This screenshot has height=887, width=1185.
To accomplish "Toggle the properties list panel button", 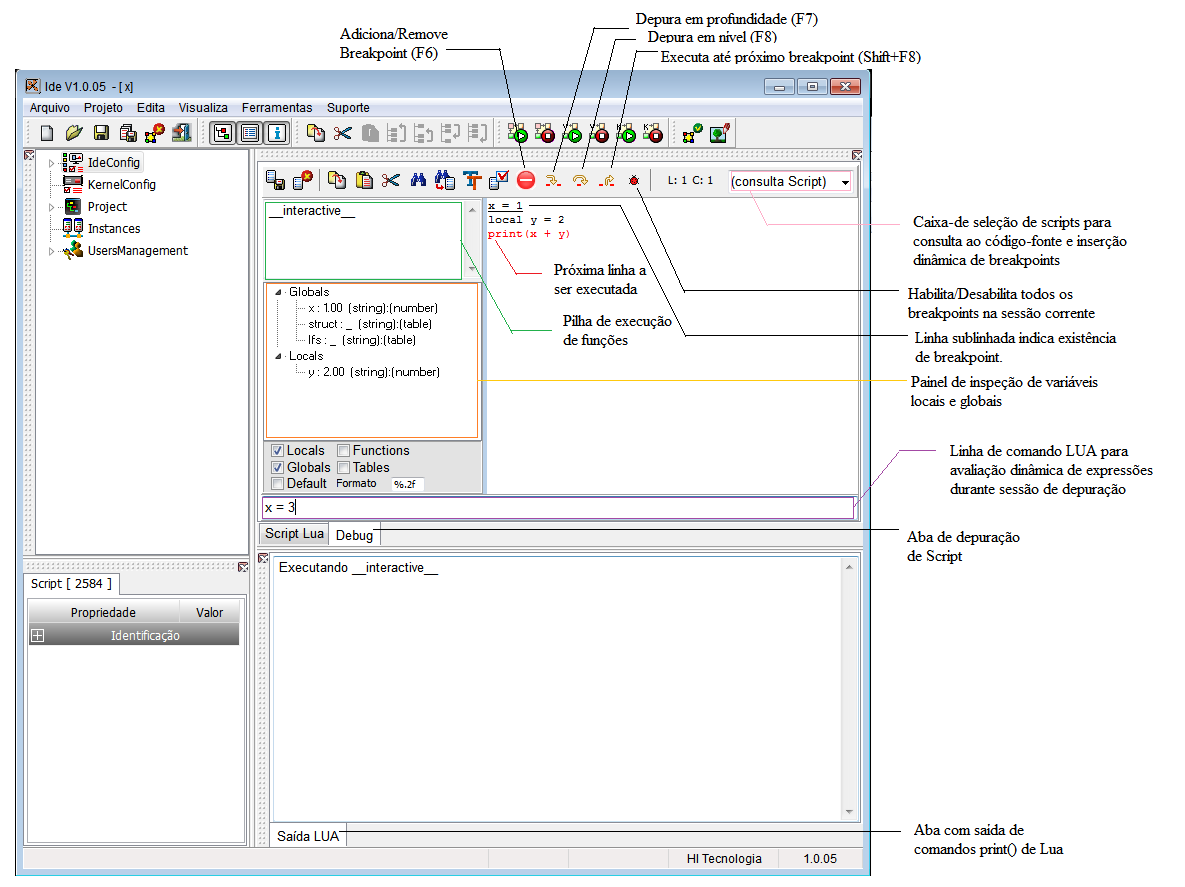I will click(250, 134).
